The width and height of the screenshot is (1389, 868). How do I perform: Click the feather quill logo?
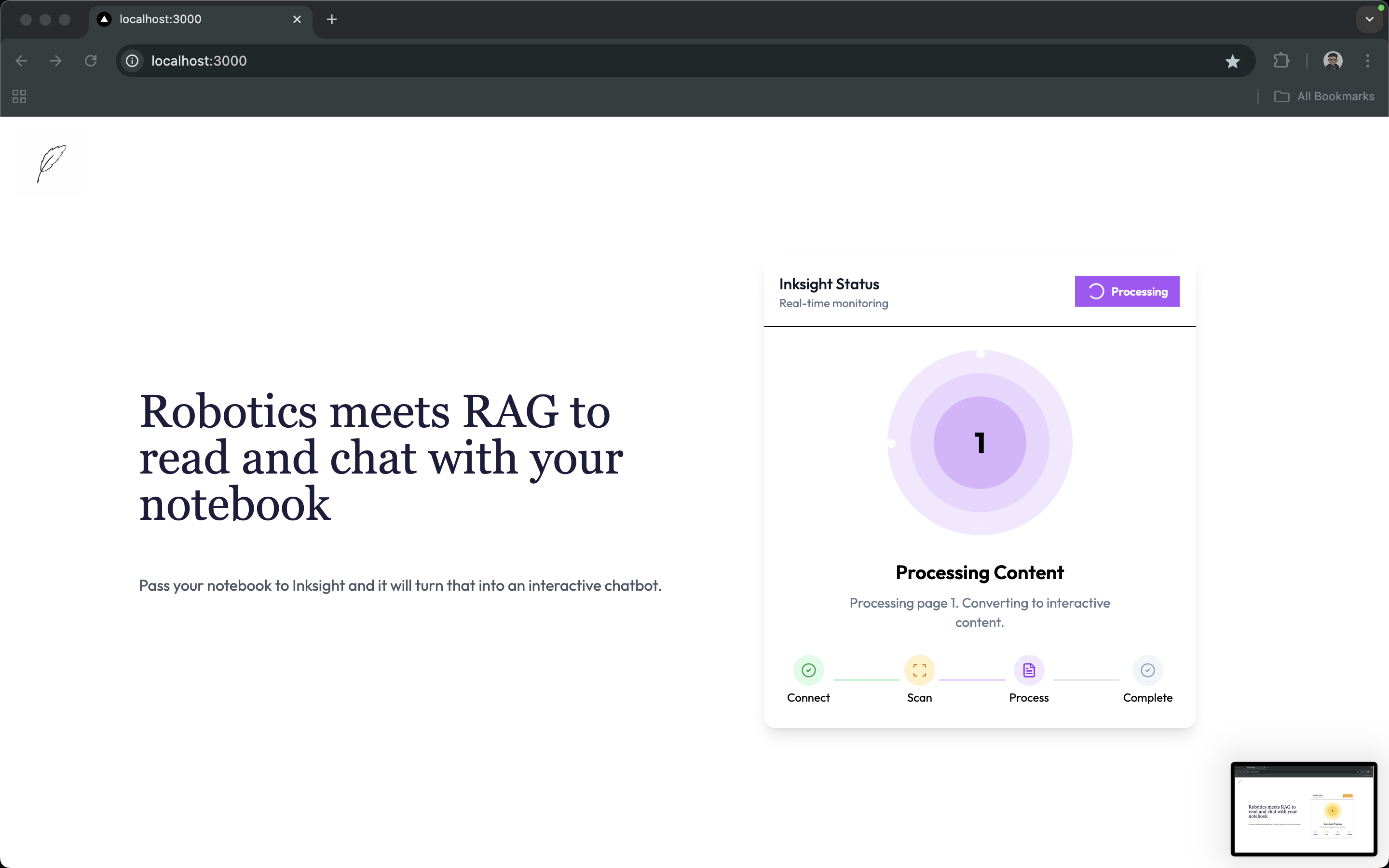pos(51,163)
